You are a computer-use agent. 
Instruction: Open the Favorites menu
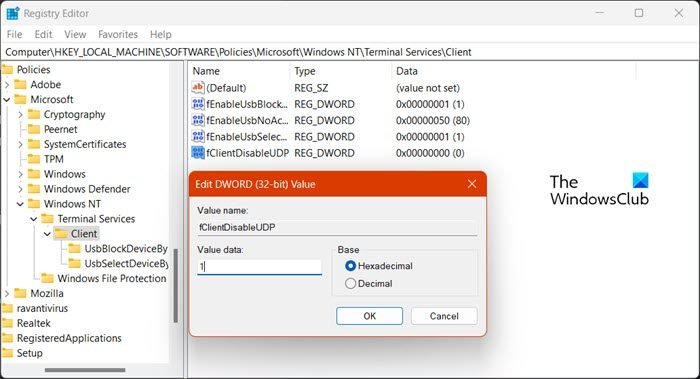click(118, 34)
